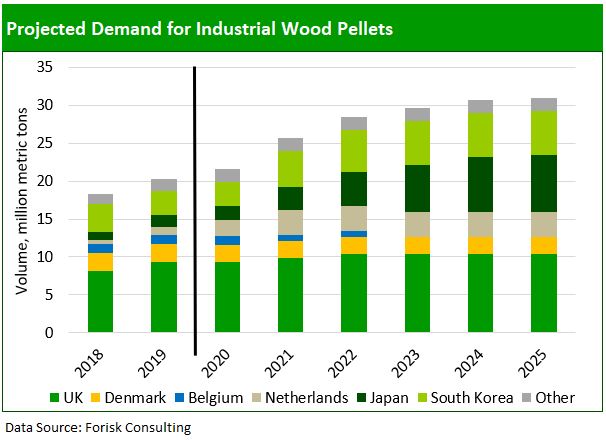Image resolution: width=606 pixels, height=440 pixels.
Task: Select the chart title 'Projected Demand for Industrial Wood Pellets'
Action: coord(200,28)
